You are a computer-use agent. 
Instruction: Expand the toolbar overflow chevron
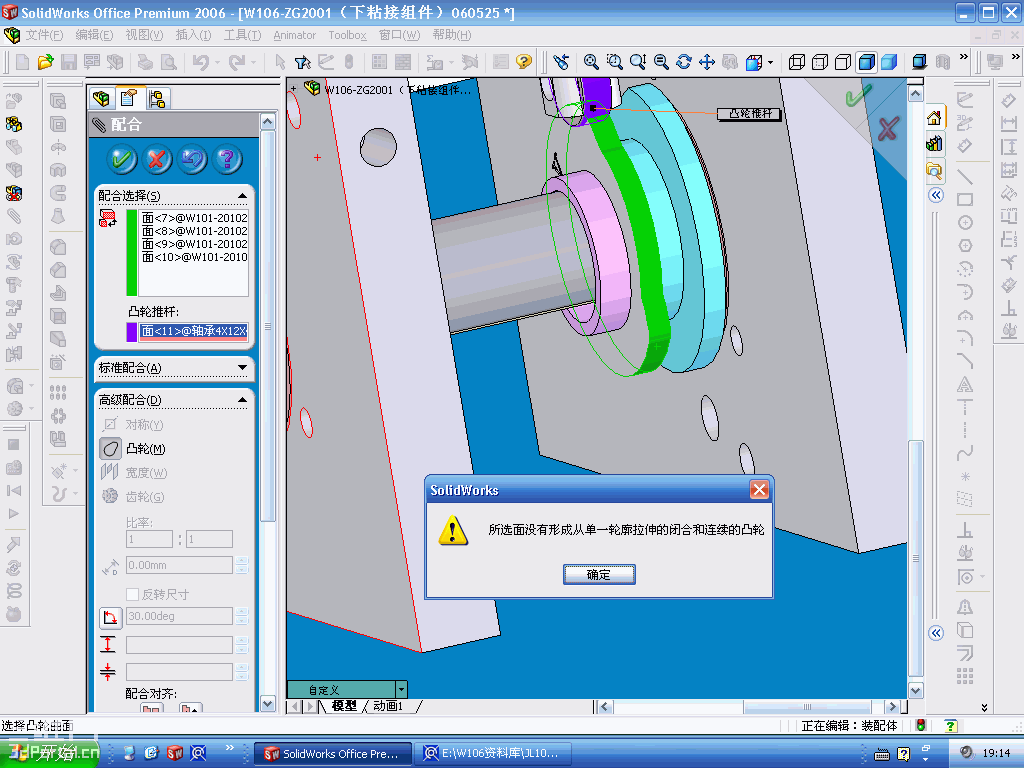[963, 57]
